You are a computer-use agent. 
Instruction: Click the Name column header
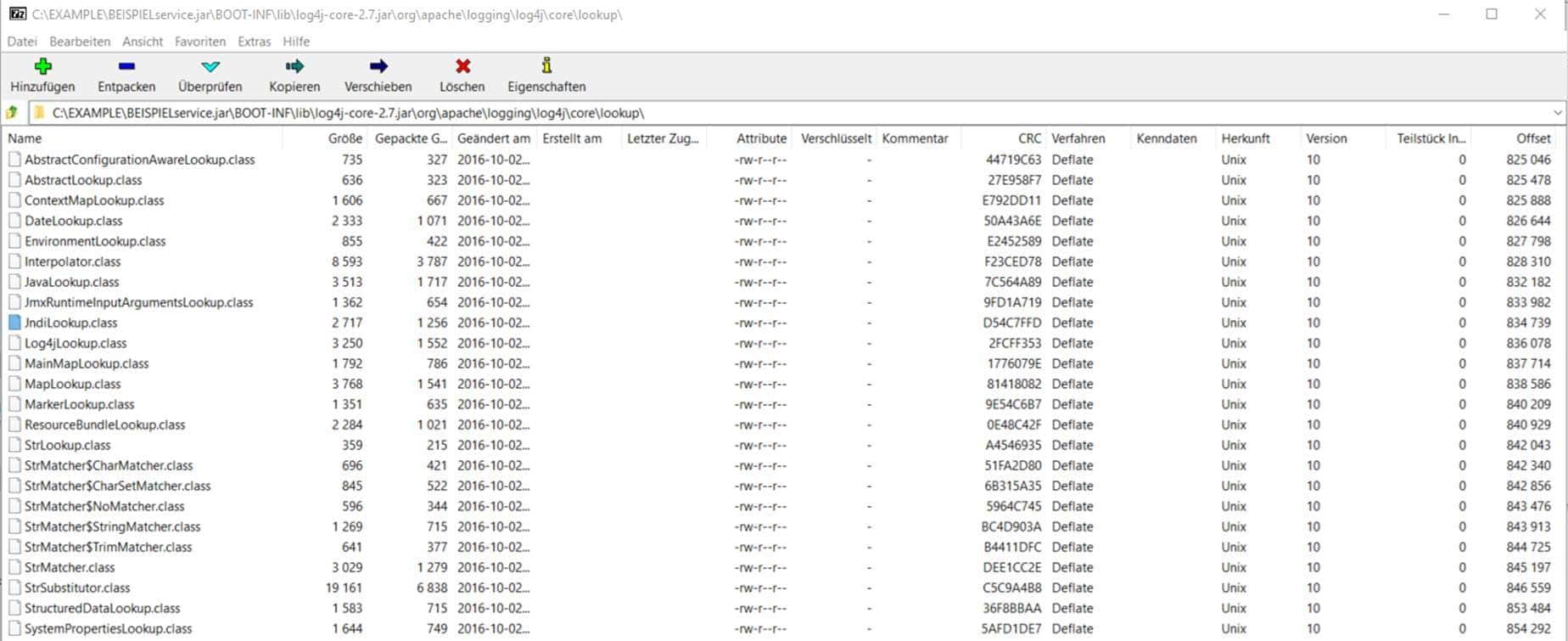click(x=25, y=138)
